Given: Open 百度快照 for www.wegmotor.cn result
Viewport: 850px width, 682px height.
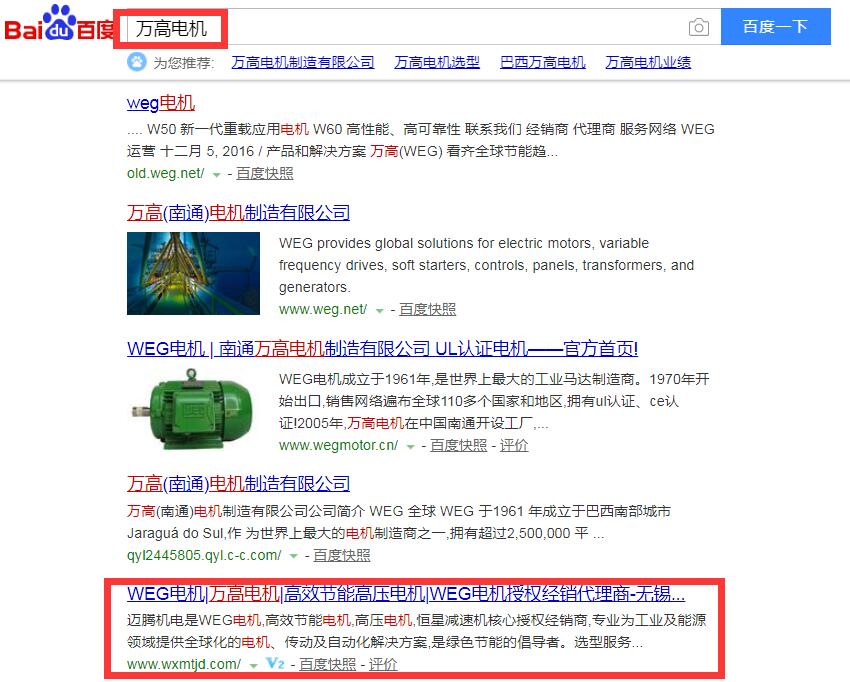Looking at the screenshot, I should click(459, 446).
